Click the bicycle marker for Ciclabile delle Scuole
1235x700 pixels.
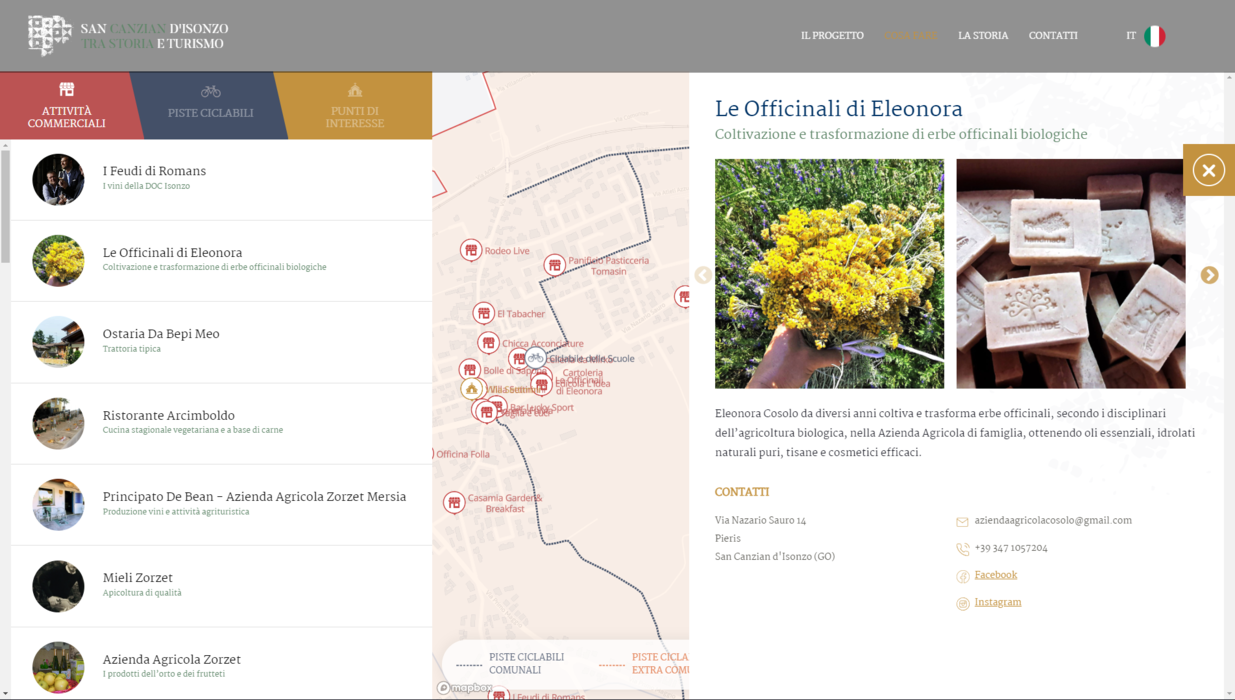(x=536, y=357)
